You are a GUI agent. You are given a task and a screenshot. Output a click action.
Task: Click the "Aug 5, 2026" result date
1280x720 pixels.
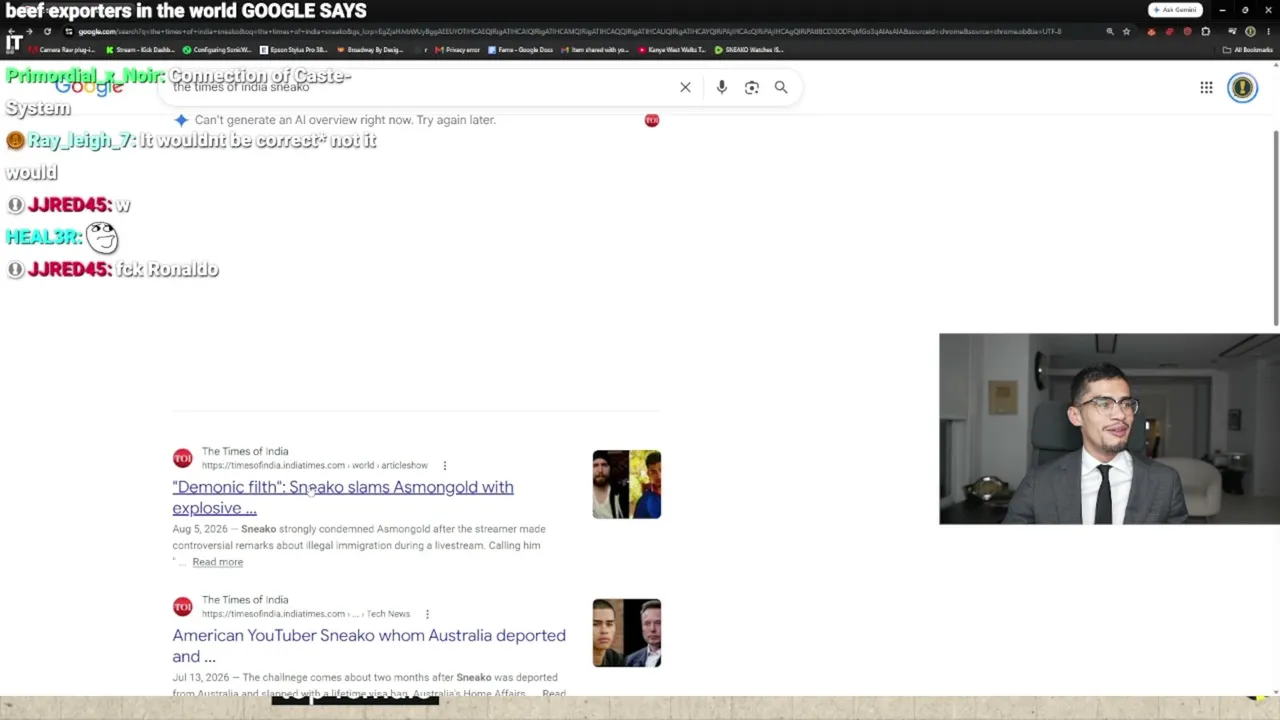[200, 529]
